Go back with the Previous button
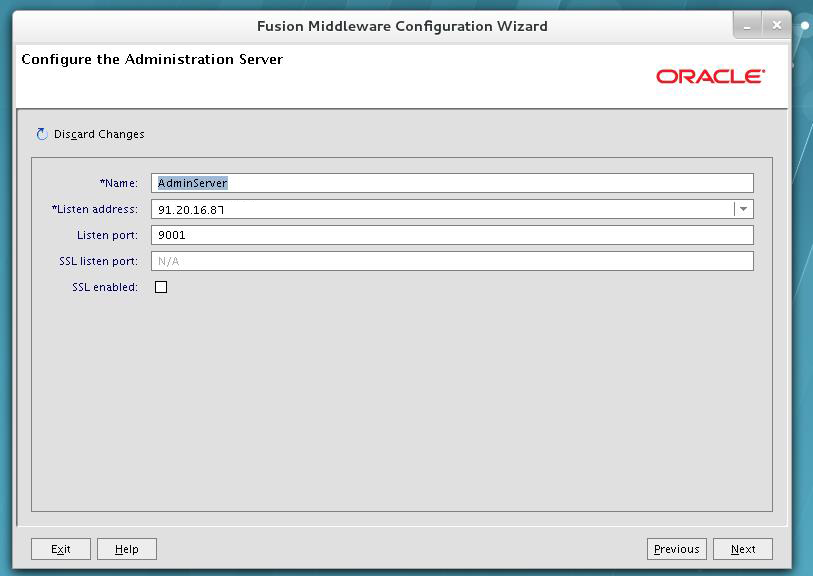Screen dimensions: 813x576 tap(676, 549)
